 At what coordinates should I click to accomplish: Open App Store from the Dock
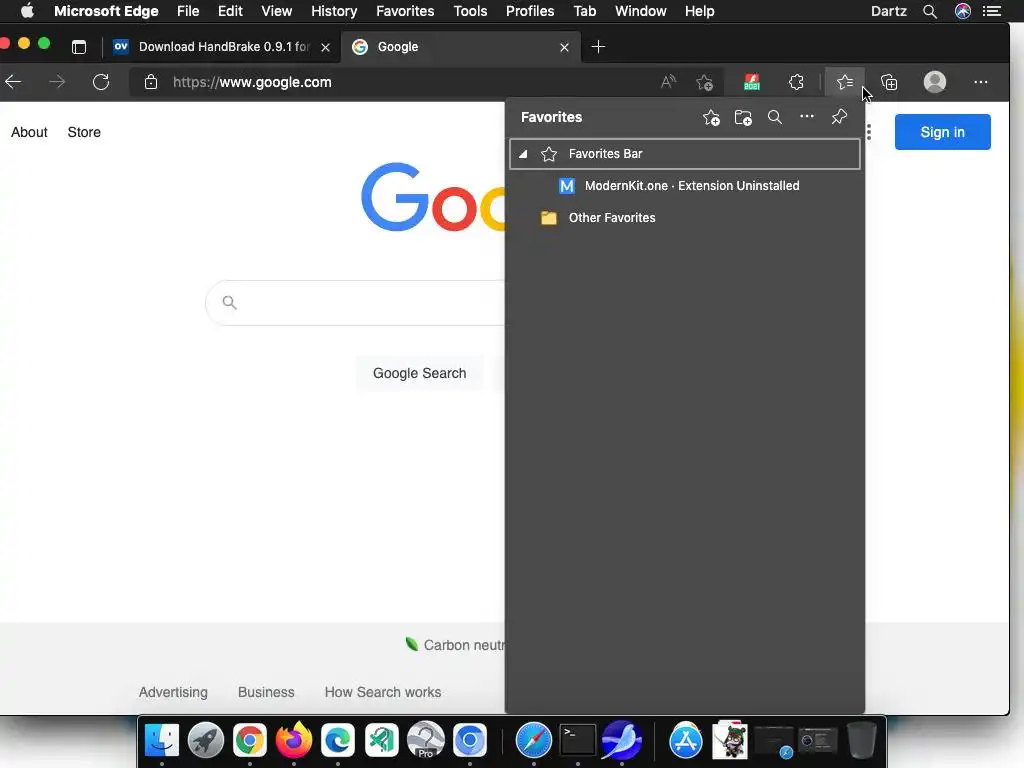click(686, 741)
